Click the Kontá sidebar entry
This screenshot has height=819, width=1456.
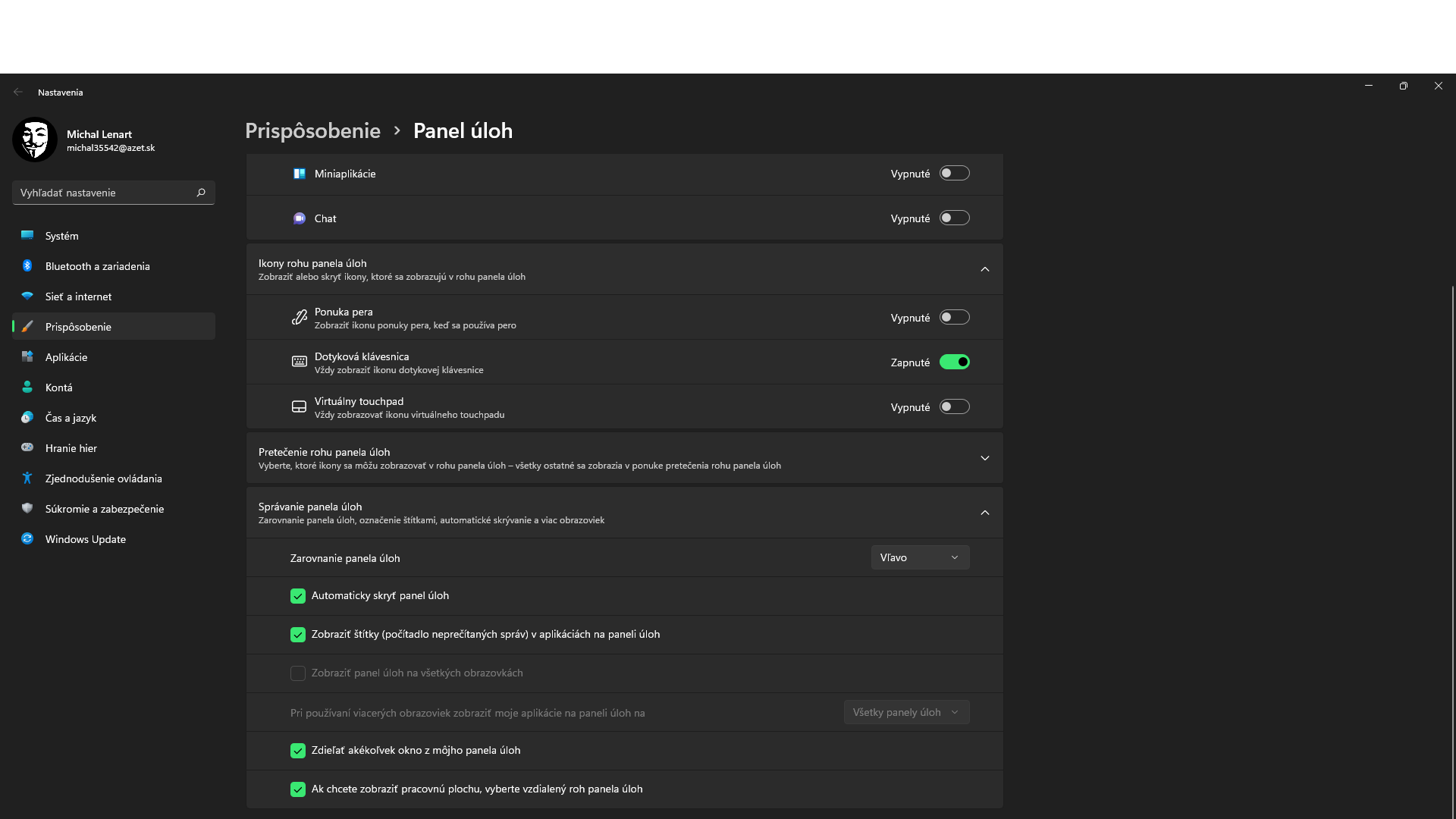[59, 388]
